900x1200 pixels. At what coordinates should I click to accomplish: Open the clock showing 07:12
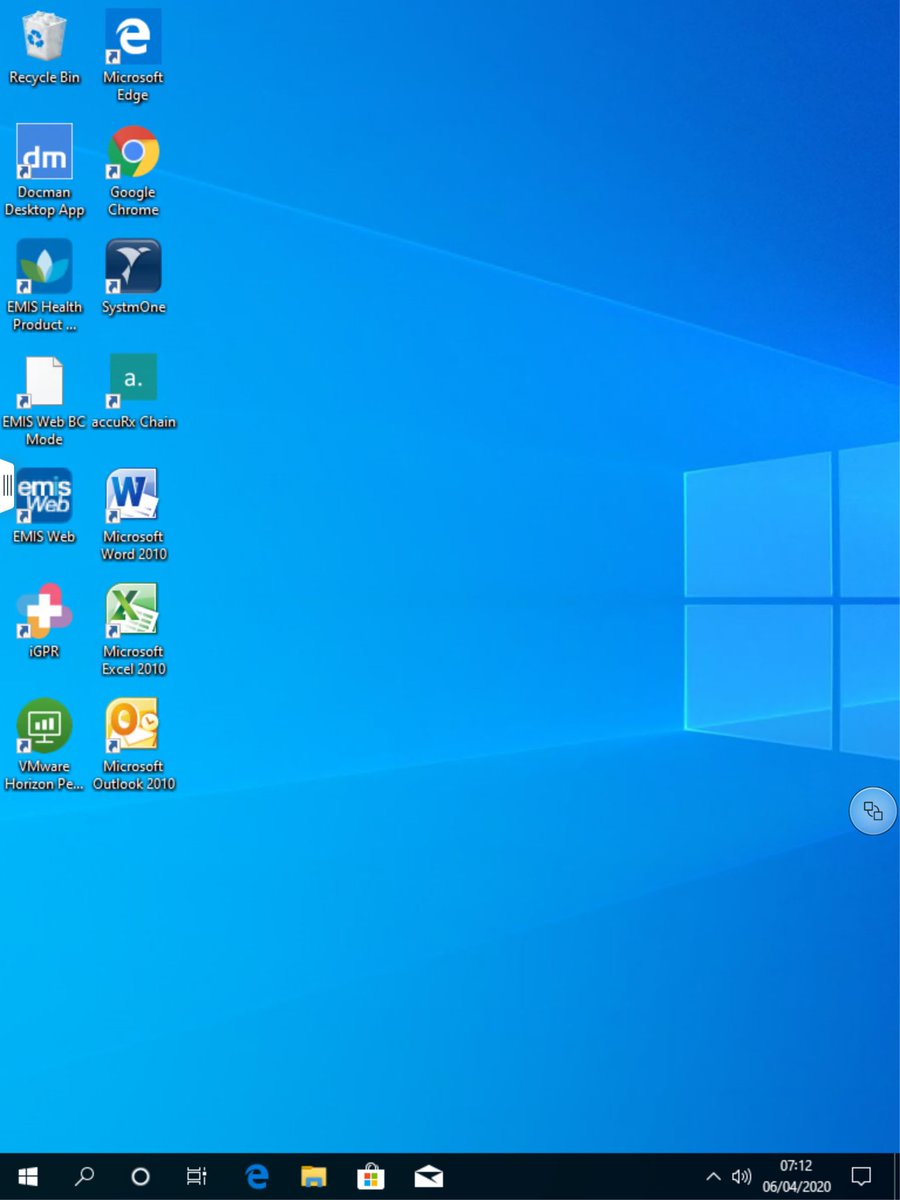795,1176
